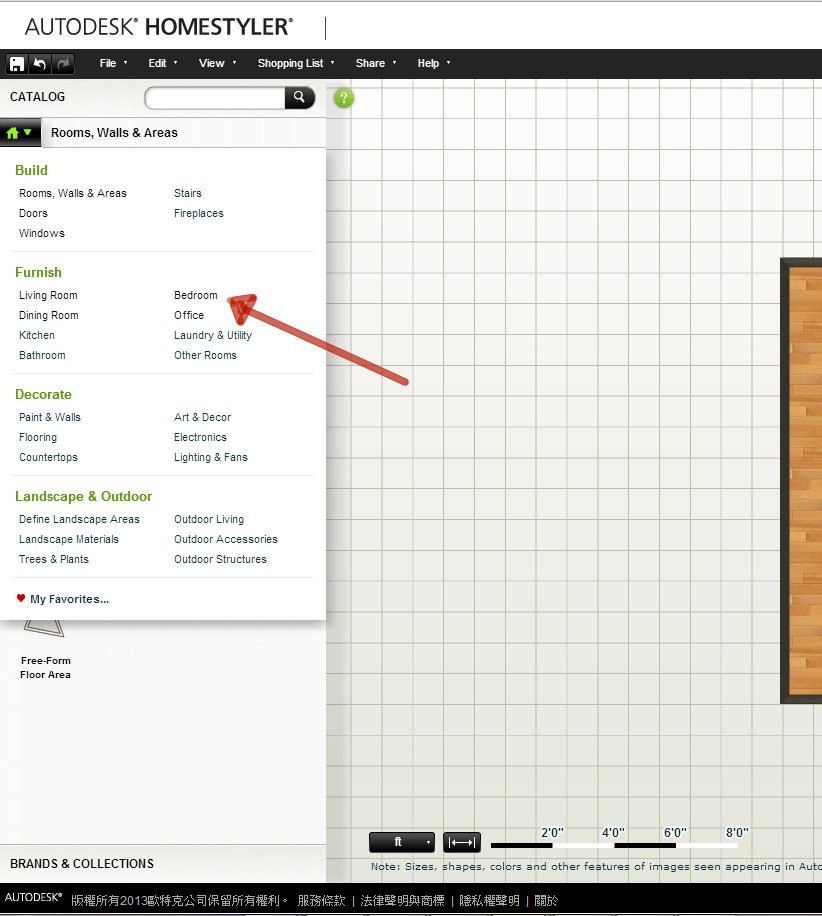Viewport: 822px width, 916px height.
Task: Open Laundry & Utility category
Action: click(213, 335)
